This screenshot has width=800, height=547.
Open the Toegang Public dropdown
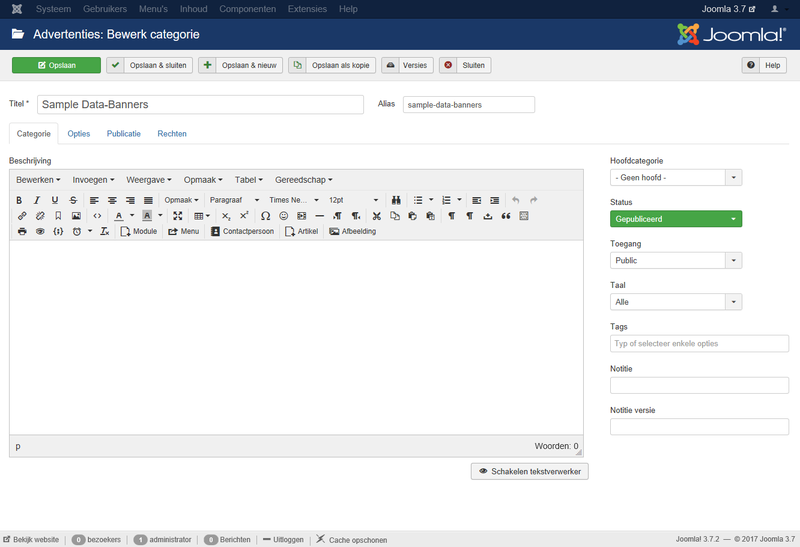click(676, 260)
